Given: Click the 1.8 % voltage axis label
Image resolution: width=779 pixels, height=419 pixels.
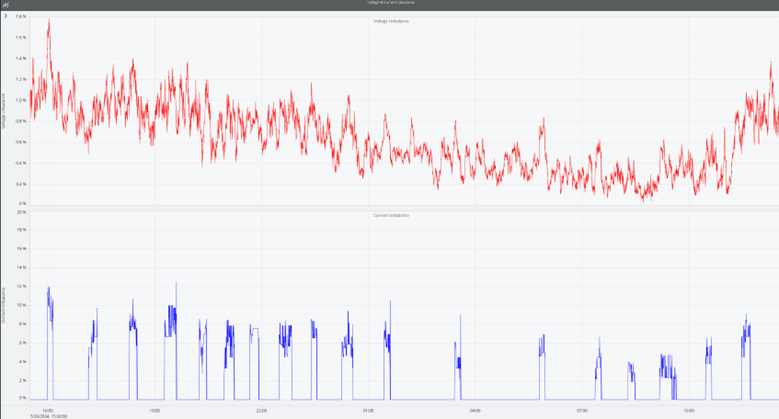Looking at the screenshot, I should (x=21, y=16).
